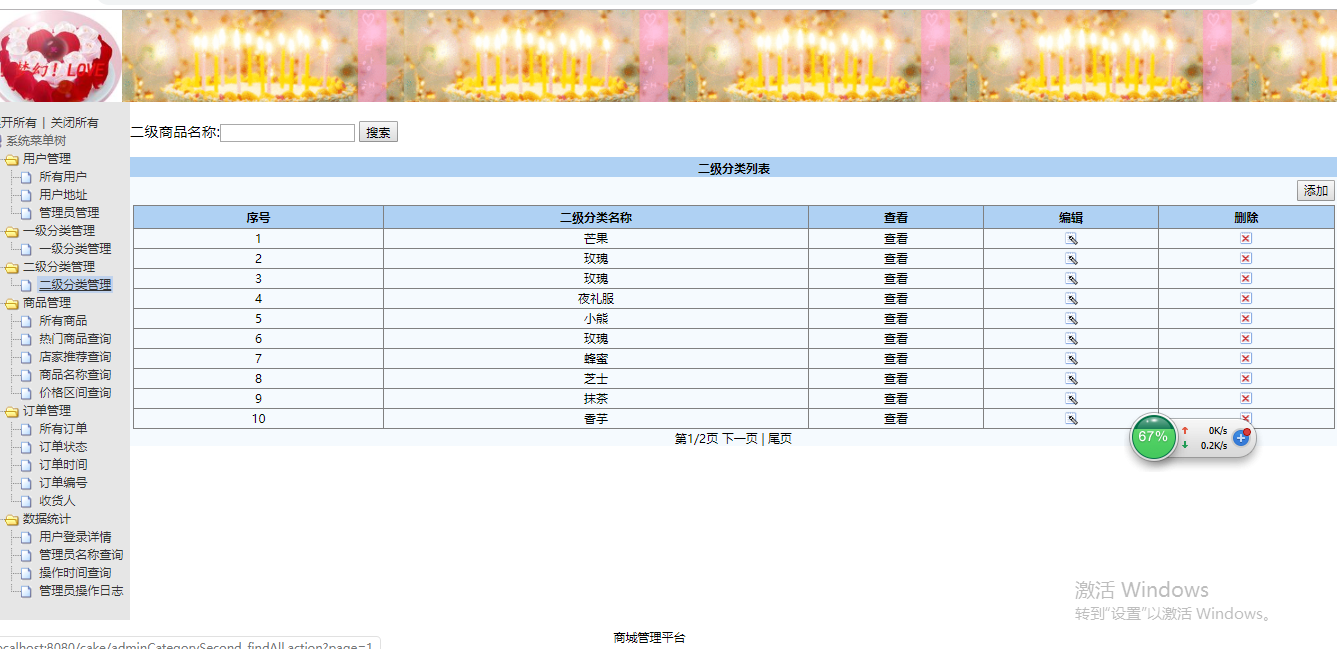Screen dimensions: 1337x649
Task: Open 收货人 page
Action: point(57,501)
